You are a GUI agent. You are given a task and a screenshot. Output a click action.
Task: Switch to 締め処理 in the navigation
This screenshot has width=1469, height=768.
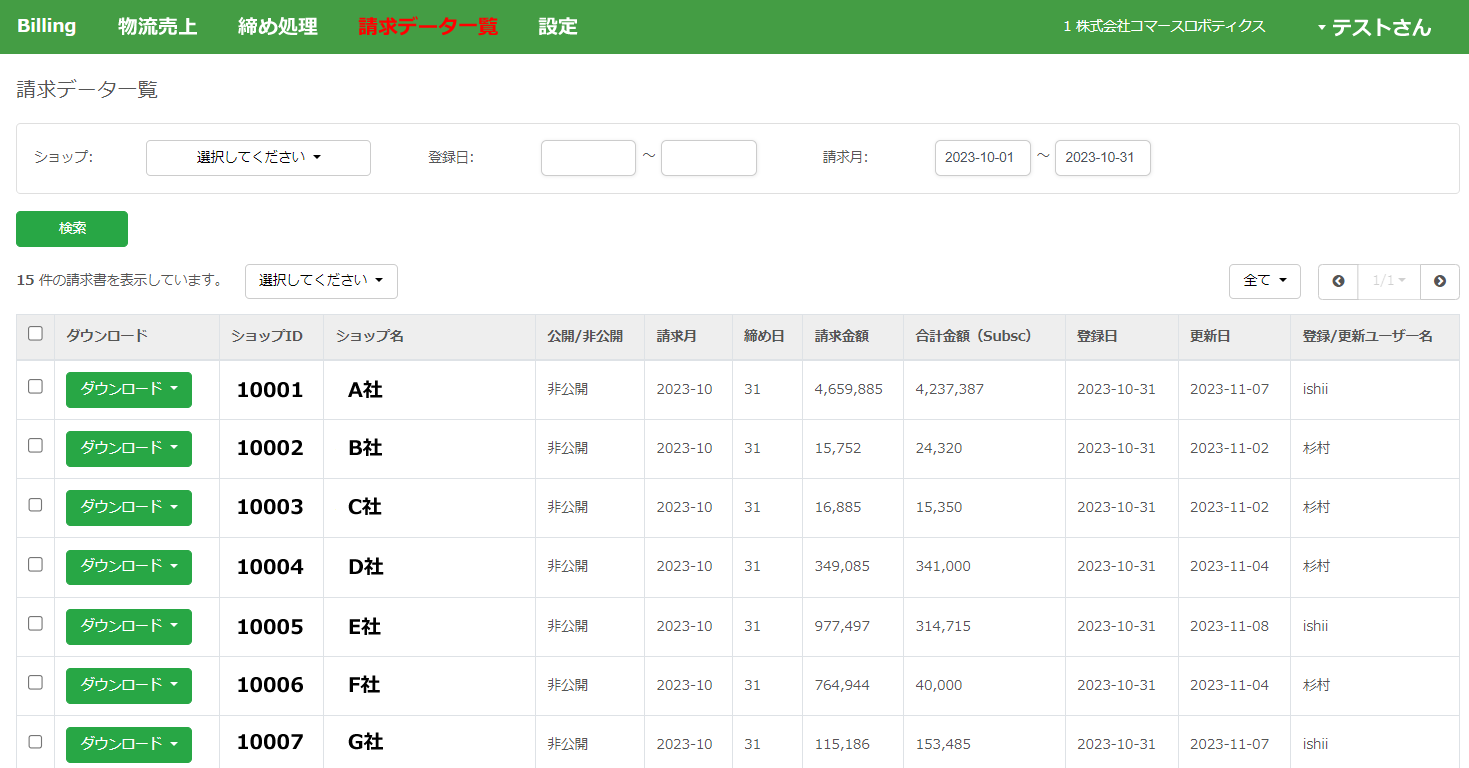(277, 27)
